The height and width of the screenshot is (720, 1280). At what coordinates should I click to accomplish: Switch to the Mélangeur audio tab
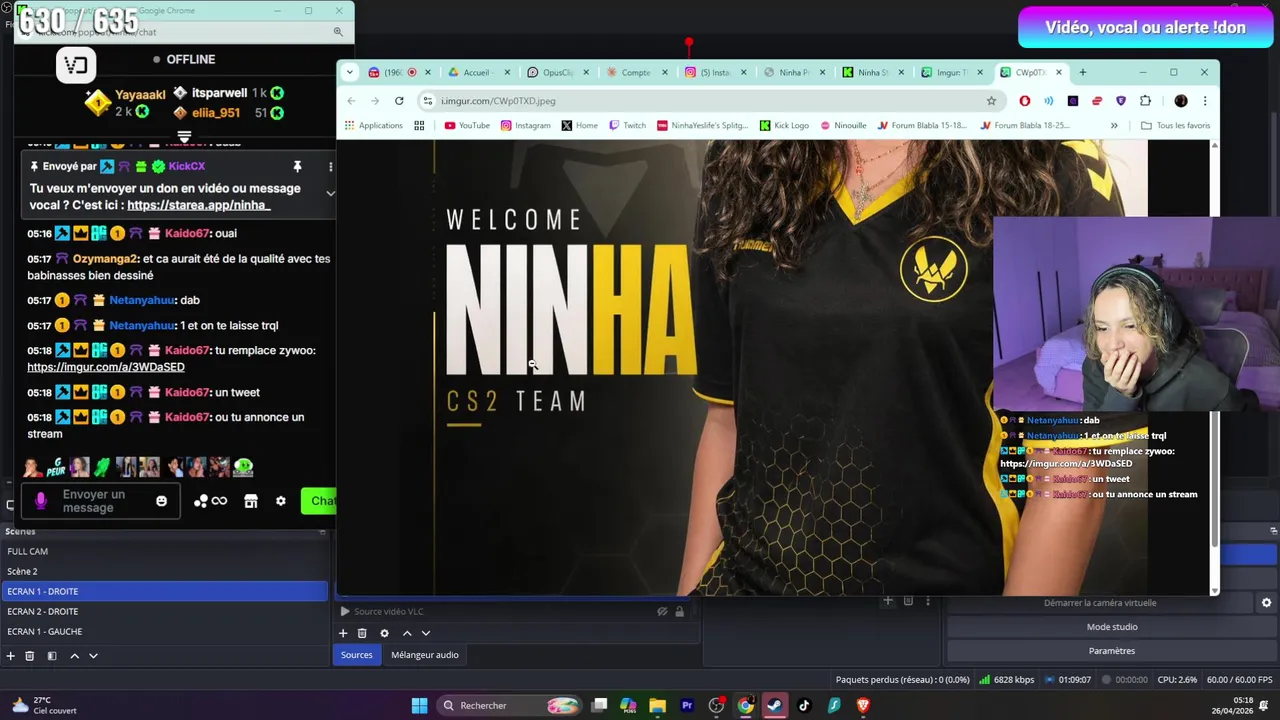[x=425, y=655]
